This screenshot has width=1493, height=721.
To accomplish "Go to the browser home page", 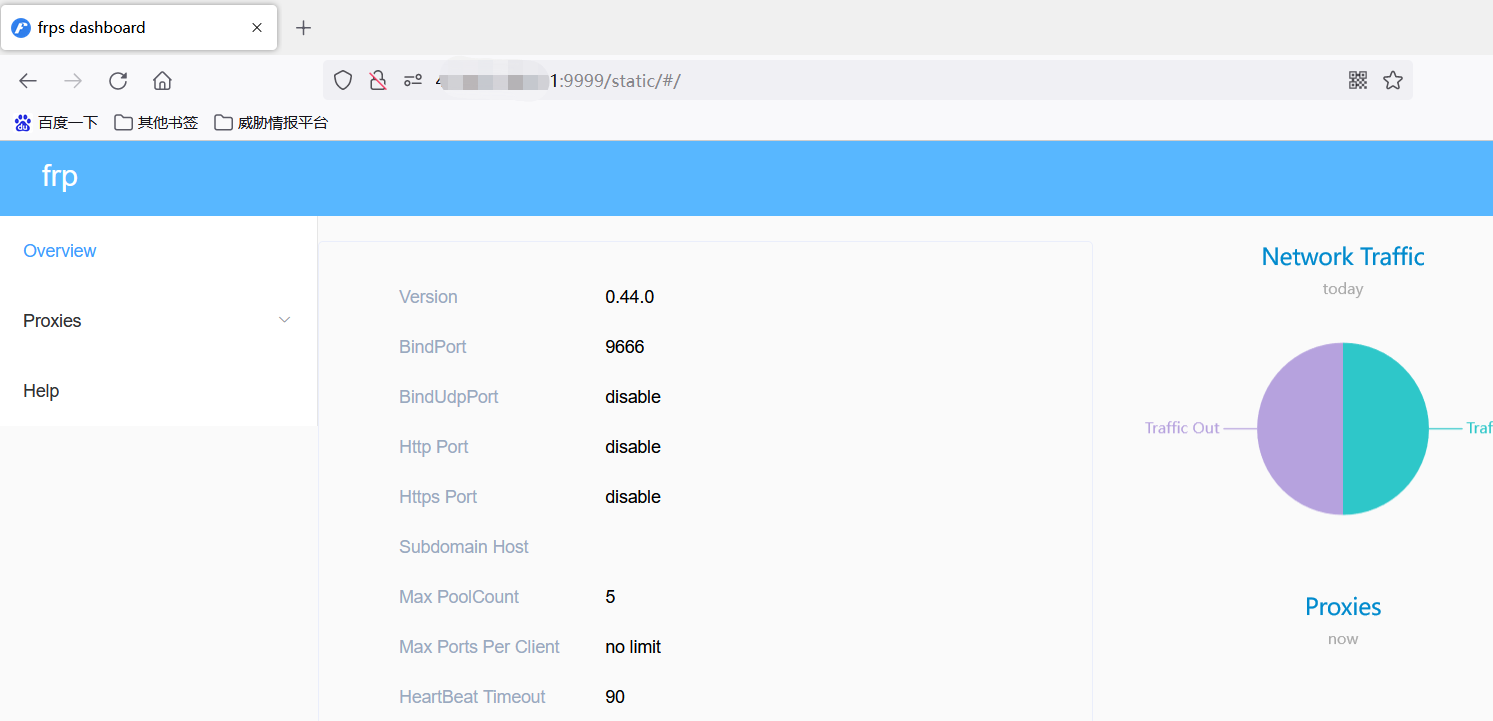I will (x=162, y=81).
